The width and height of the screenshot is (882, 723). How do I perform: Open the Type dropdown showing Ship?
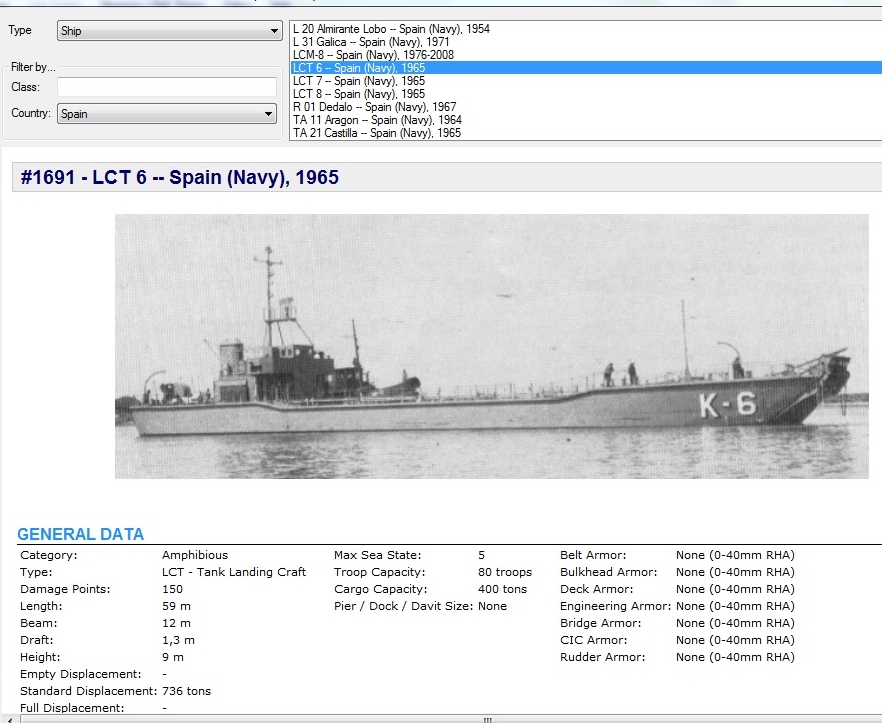pyautogui.click(x=168, y=31)
